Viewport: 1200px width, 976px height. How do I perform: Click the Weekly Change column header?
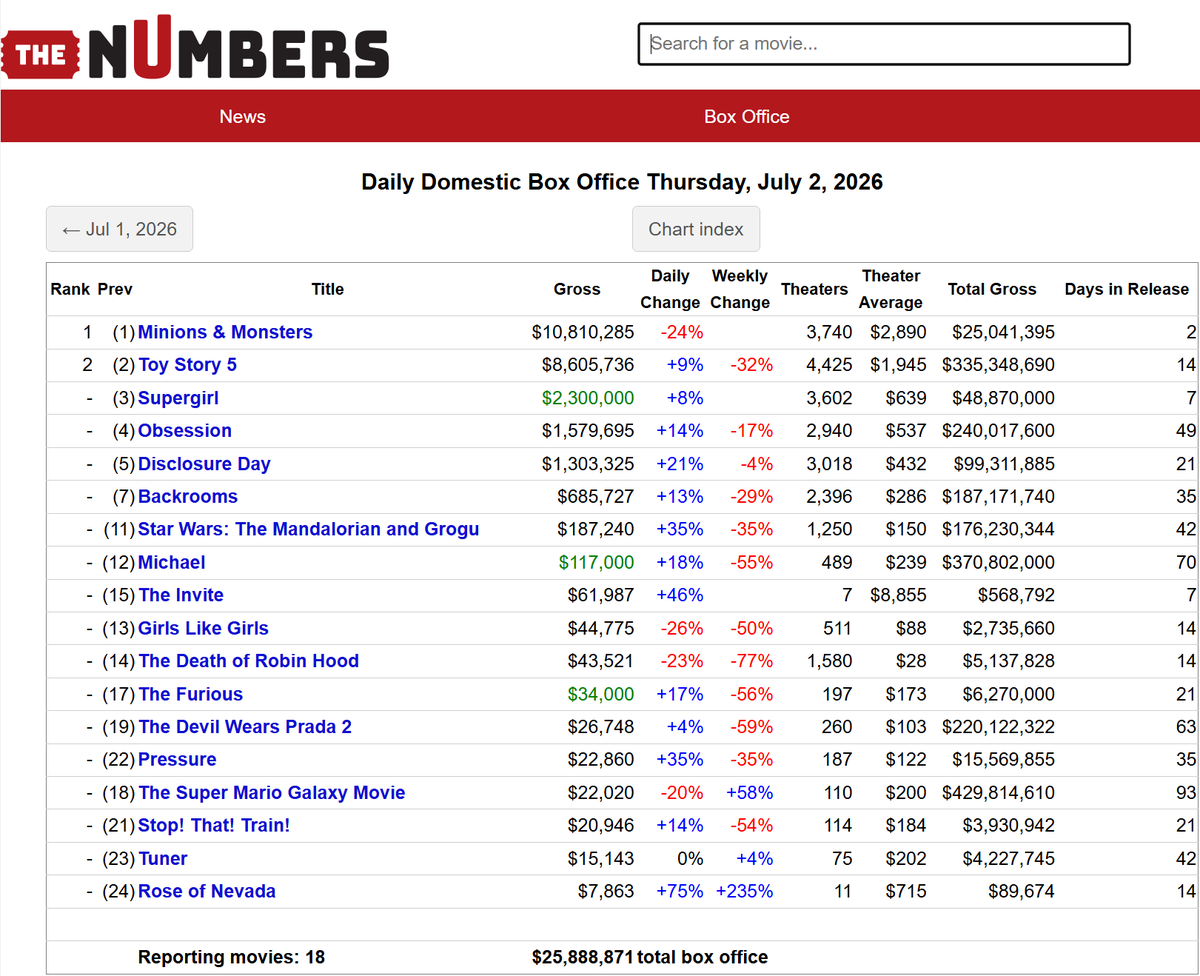pyautogui.click(x=740, y=289)
